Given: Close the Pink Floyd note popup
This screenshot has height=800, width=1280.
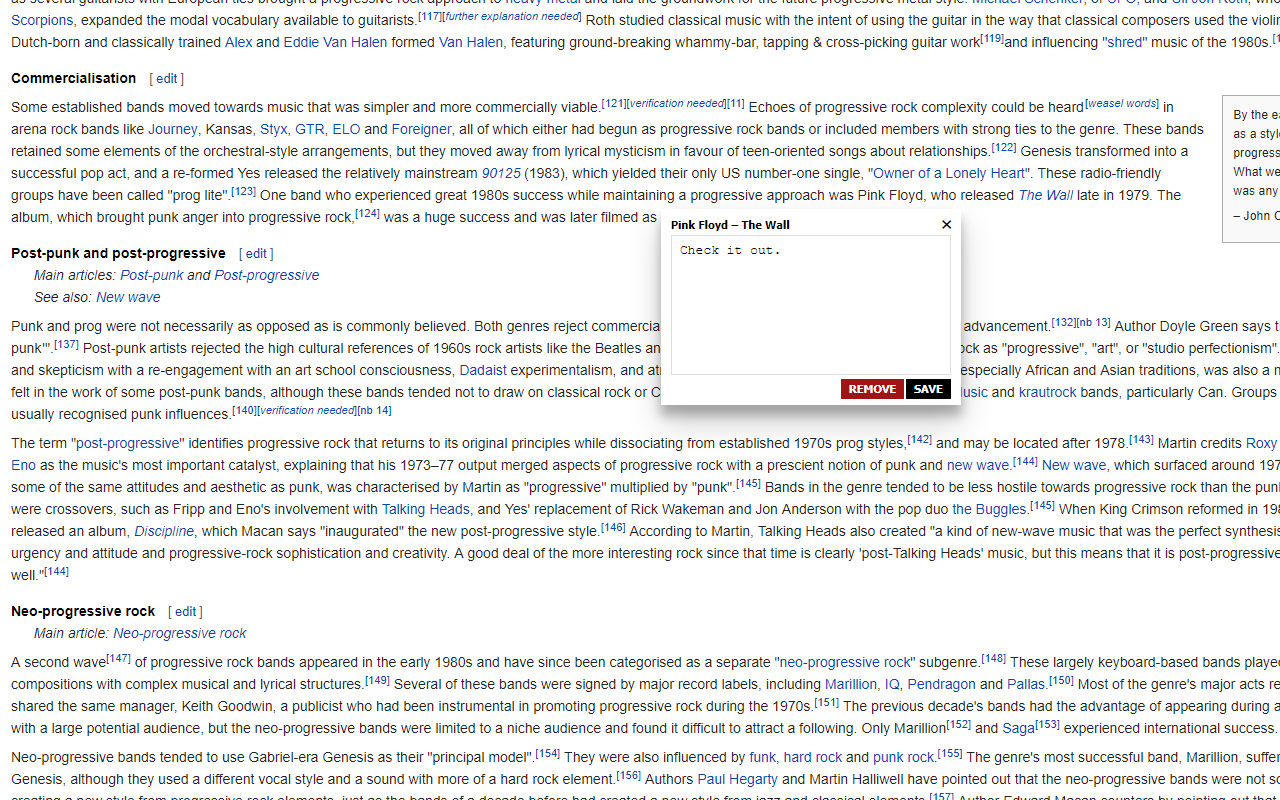Looking at the screenshot, I should pyautogui.click(x=946, y=225).
